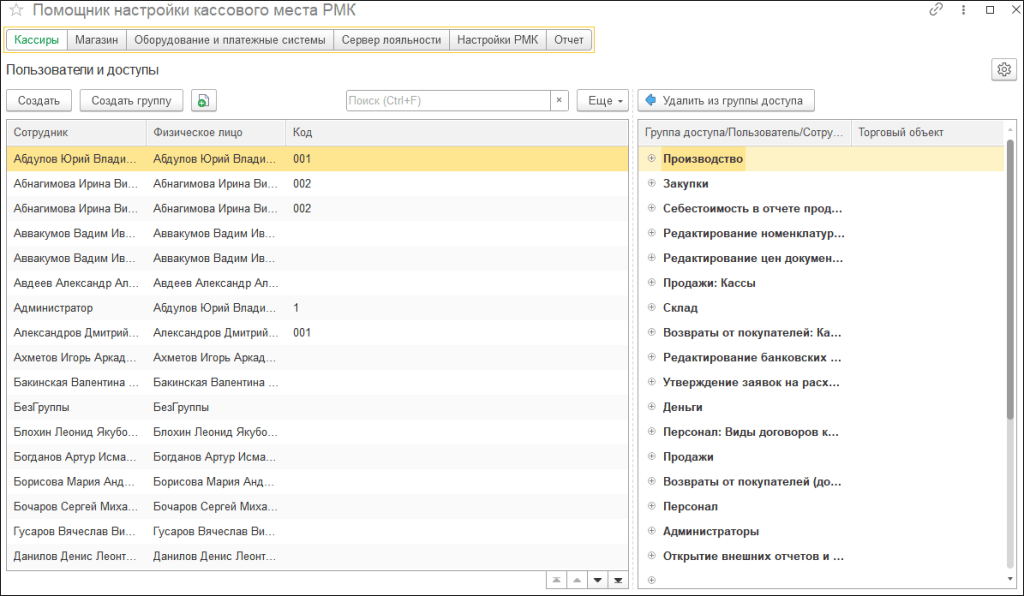Image resolution: width=1024 pixels, height=596 pixels.
Task: Jump to the last row using the list arrow
Action: point(618,580)
